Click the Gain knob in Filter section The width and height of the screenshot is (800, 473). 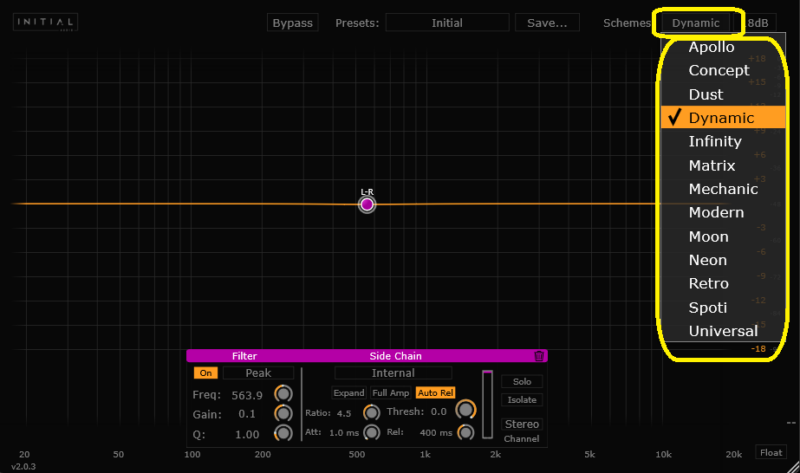click(x=284, y=413)
